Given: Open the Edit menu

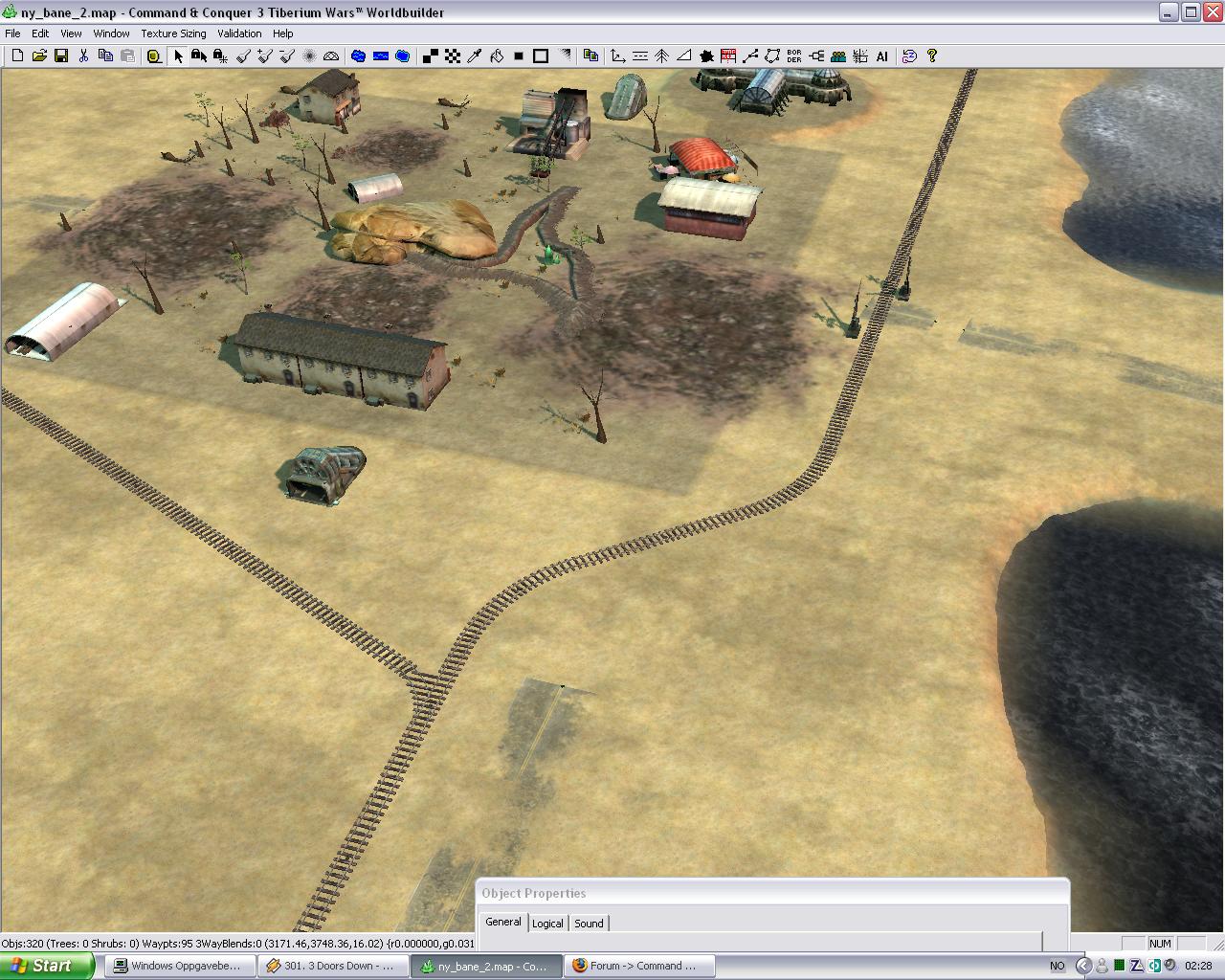Looking at the screenshot, I should click(x=40, y=33).
